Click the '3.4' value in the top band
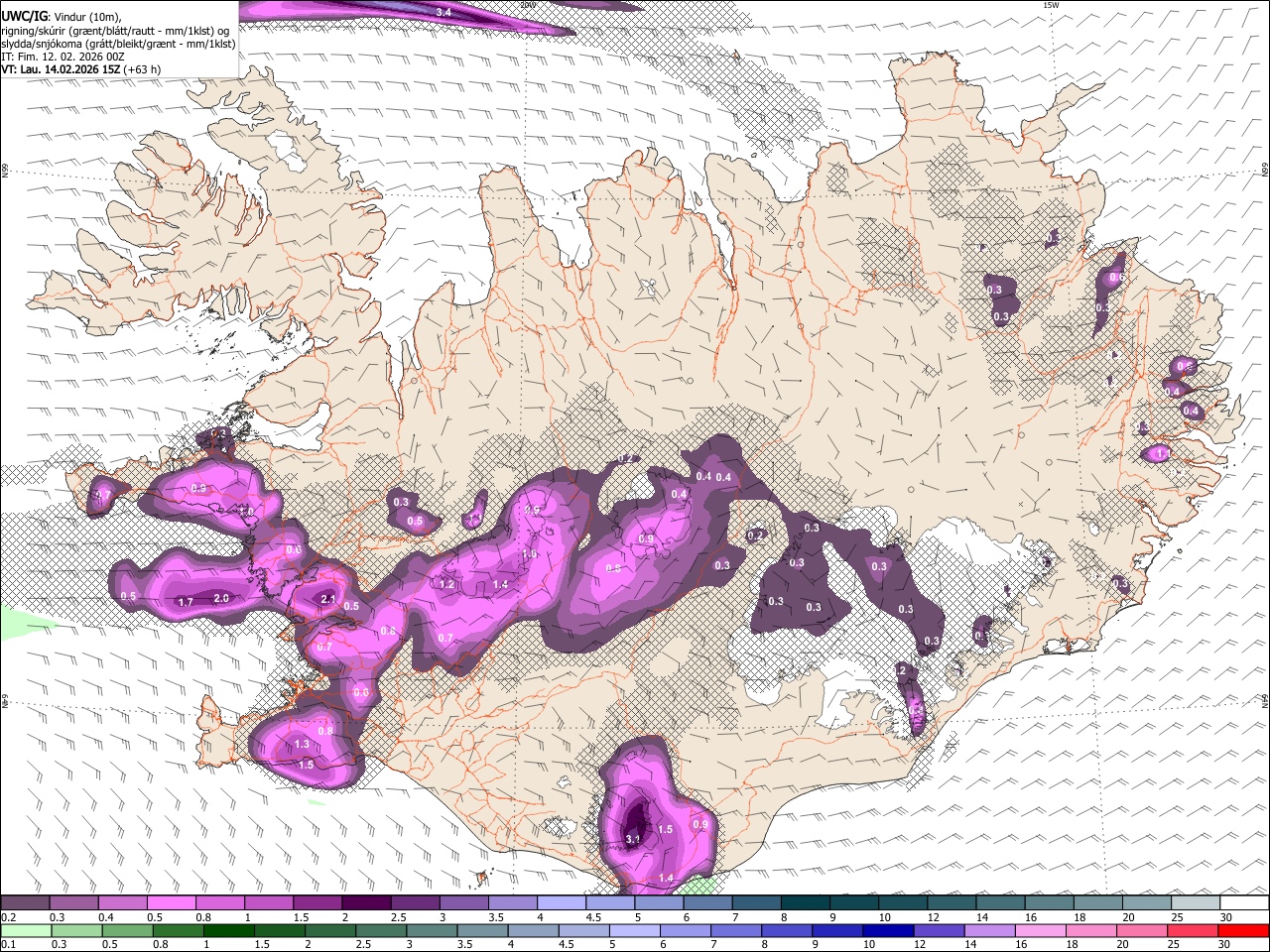This screenshot has height=952, width=1270. coord(444,11)
